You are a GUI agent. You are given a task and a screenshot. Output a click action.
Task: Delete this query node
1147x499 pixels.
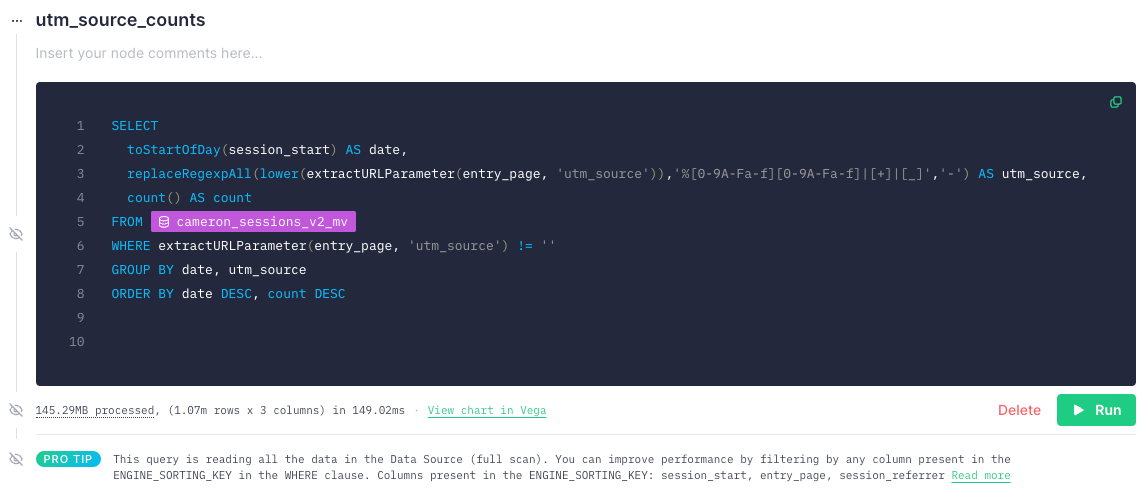(1019, 410)
